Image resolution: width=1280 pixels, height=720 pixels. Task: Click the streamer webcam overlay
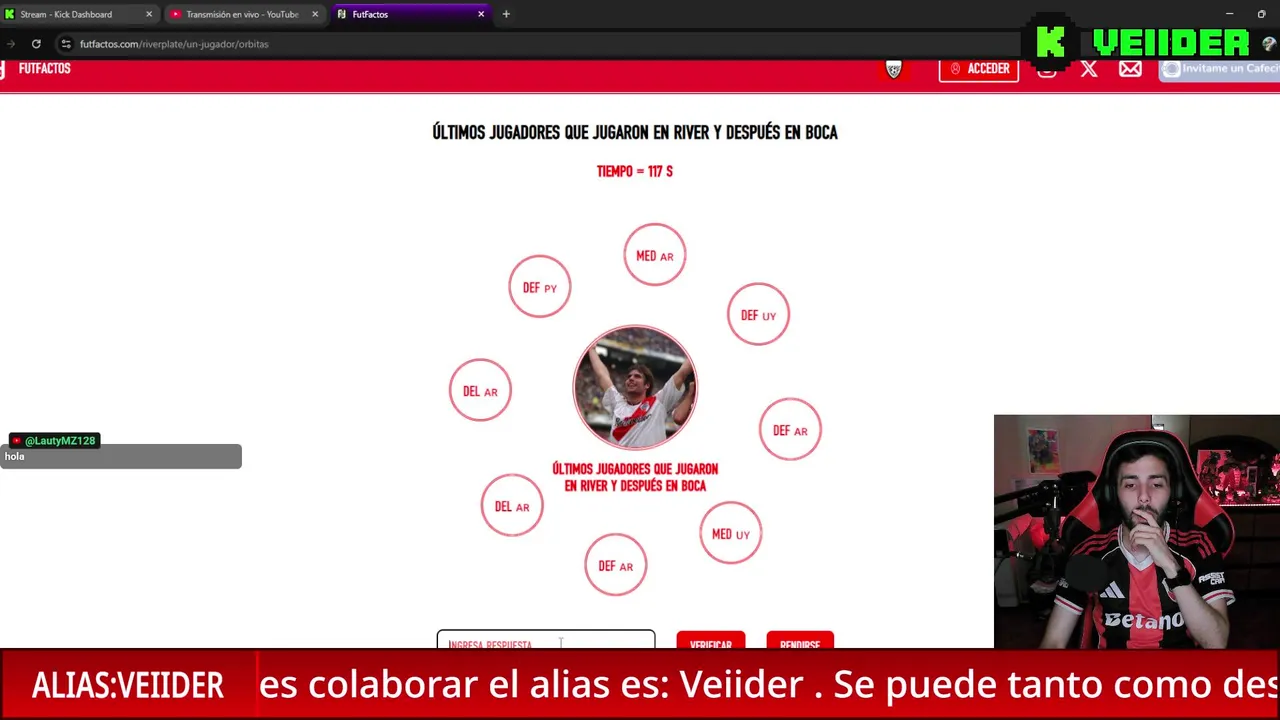1137,531
